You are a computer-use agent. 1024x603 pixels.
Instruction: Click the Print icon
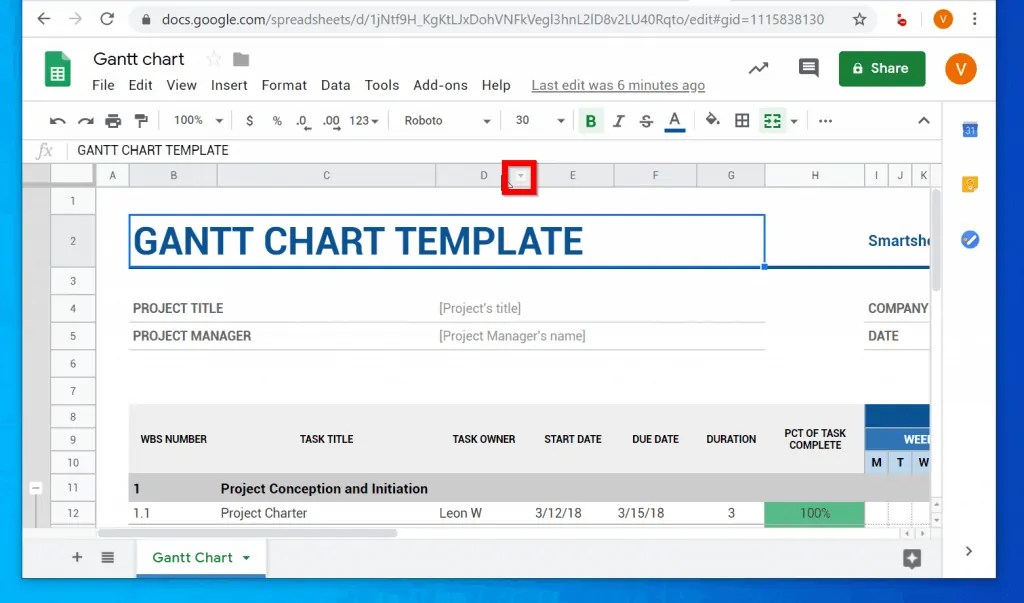click(x=113, y=120)
